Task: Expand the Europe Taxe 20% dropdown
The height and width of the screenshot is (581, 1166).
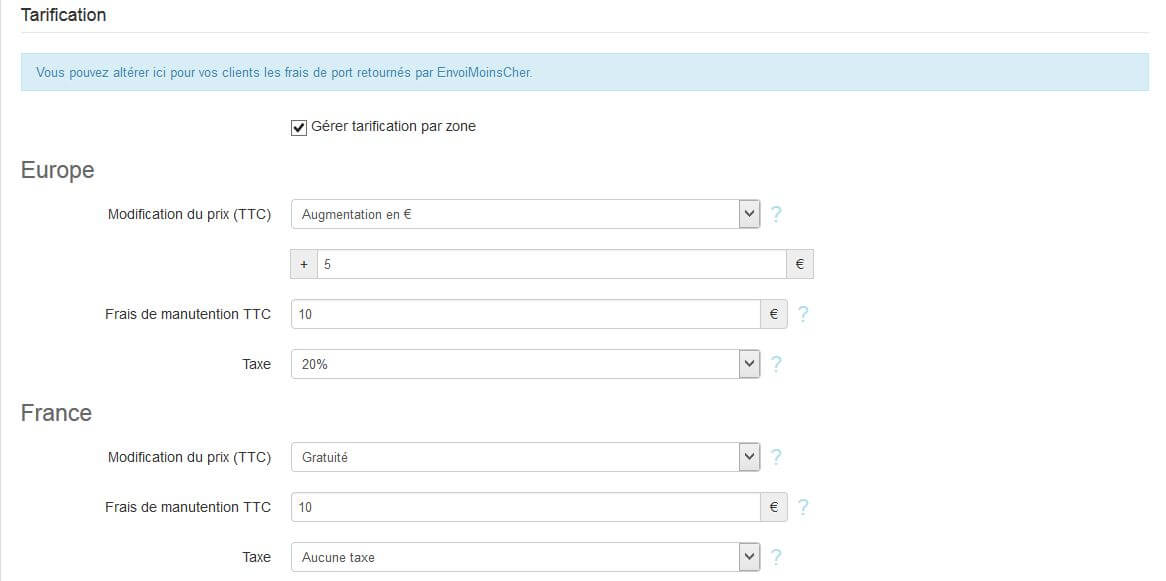Action: pyautogui.click(x=525, y=364)
